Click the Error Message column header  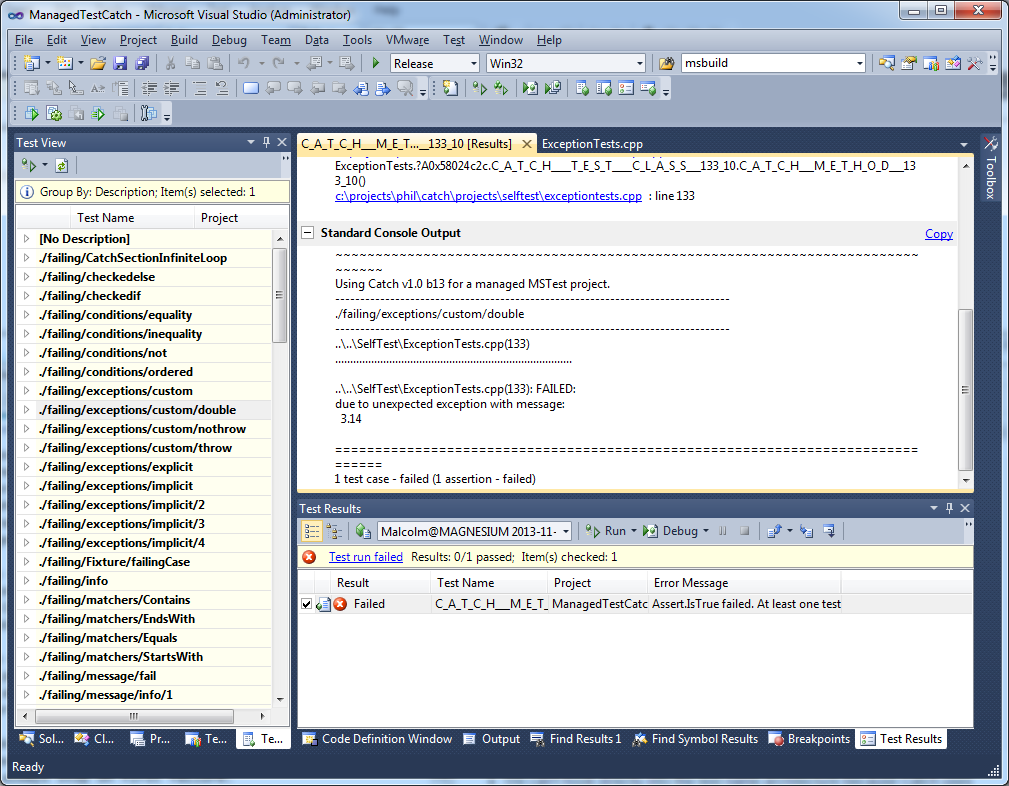[x=743, y=583]
